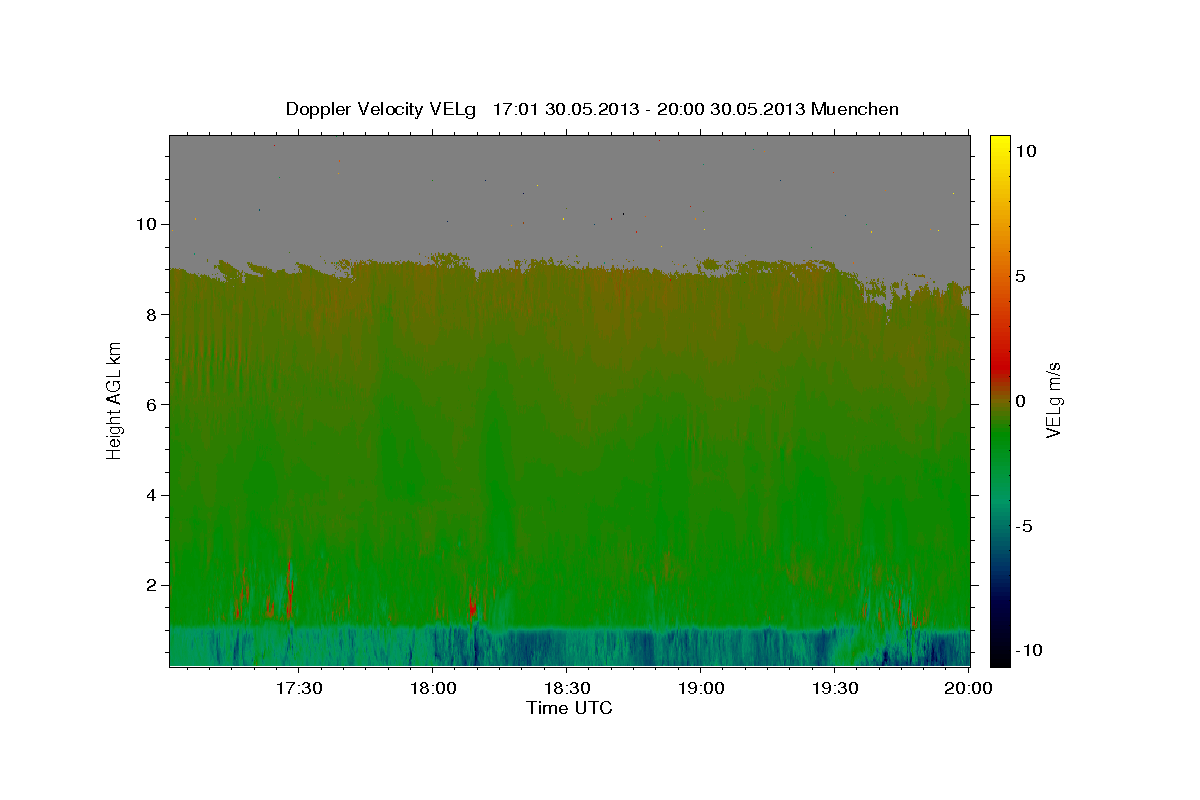
Task: Click the colorbar value -5
Action: coord(1023,526)
